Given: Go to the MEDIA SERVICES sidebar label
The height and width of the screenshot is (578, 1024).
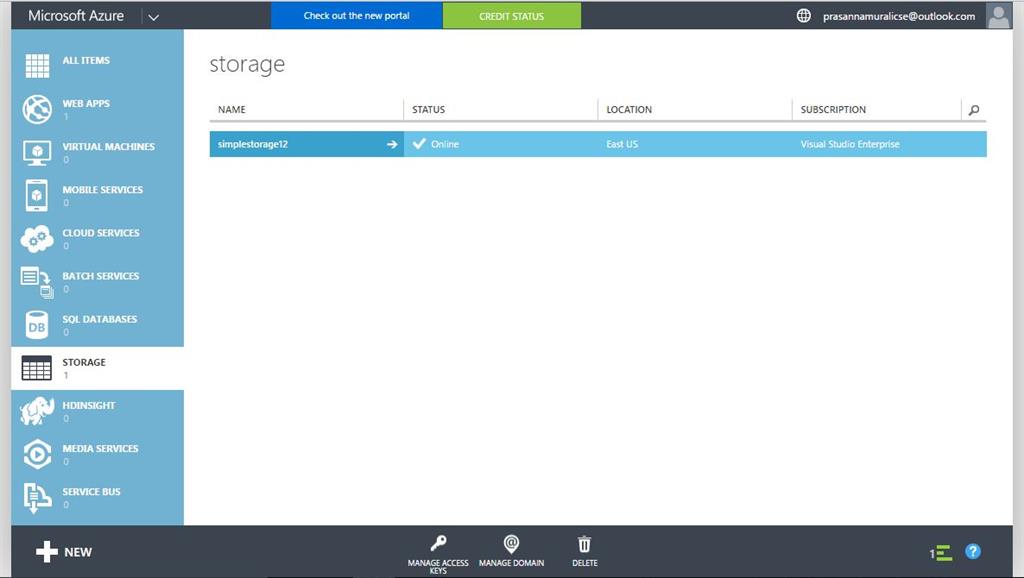Looking at the screenshot, I should (101, 448).
